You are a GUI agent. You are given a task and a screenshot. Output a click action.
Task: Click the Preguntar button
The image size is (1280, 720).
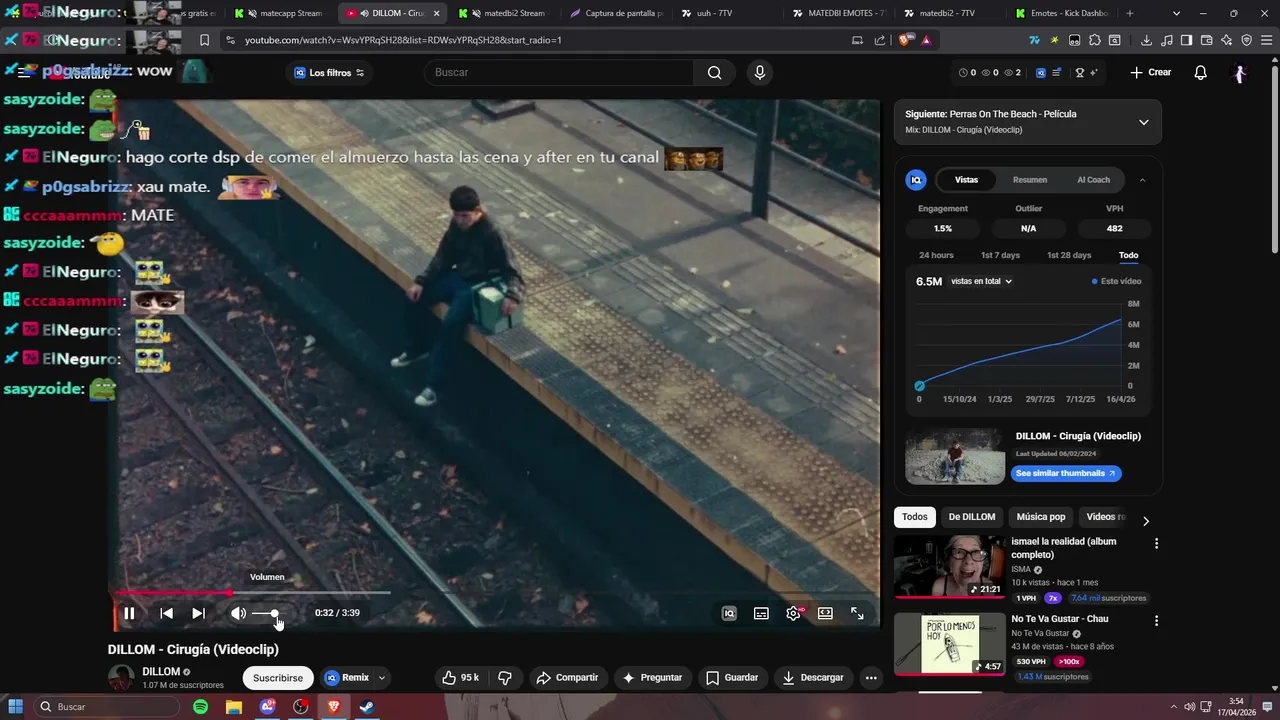(x=652, y=677)
